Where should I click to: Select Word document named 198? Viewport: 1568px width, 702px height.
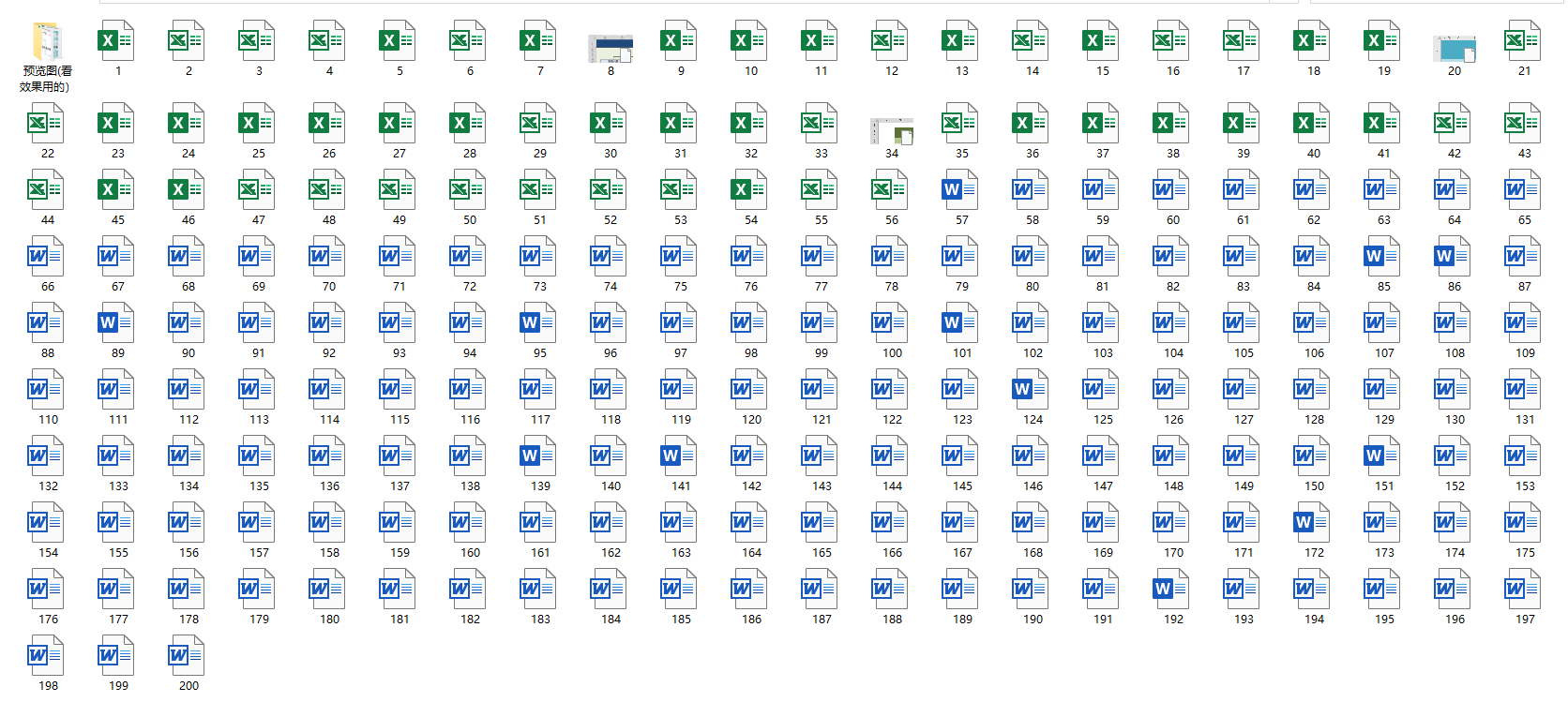point(47,657)
